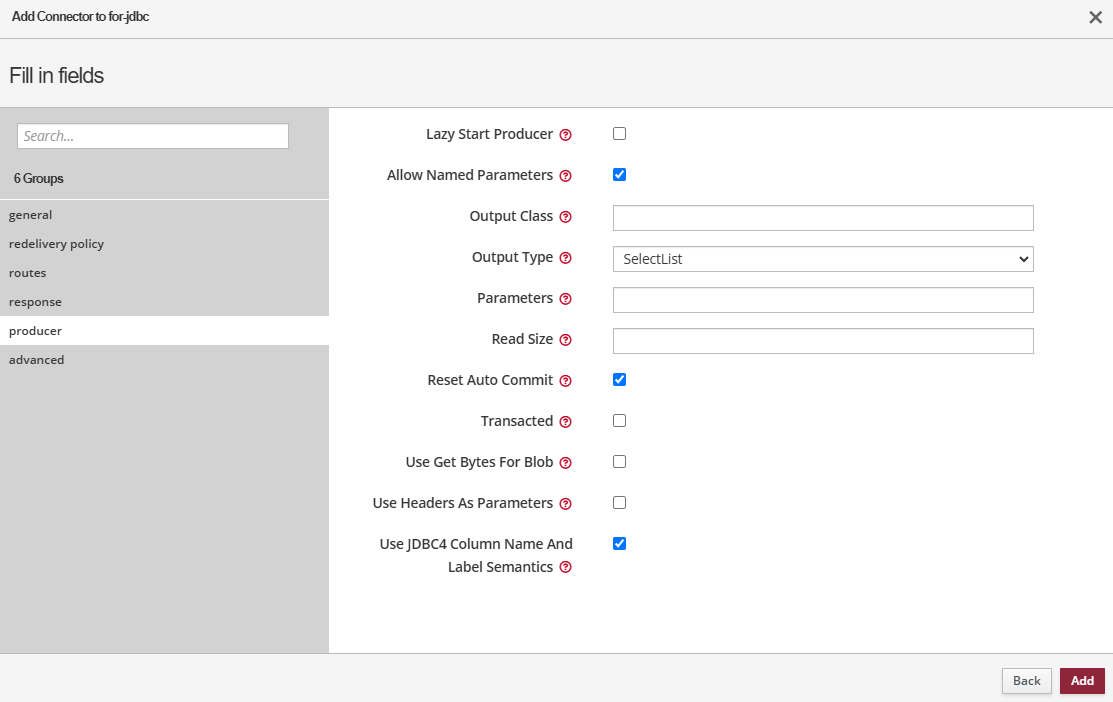Click the Output Type help icon
The height and width of the screenshot is (702, 1113).
(566, 258)
